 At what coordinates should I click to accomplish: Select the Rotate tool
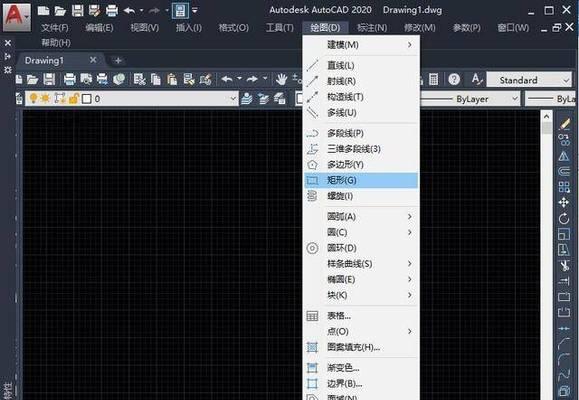[x=564, y=218]
